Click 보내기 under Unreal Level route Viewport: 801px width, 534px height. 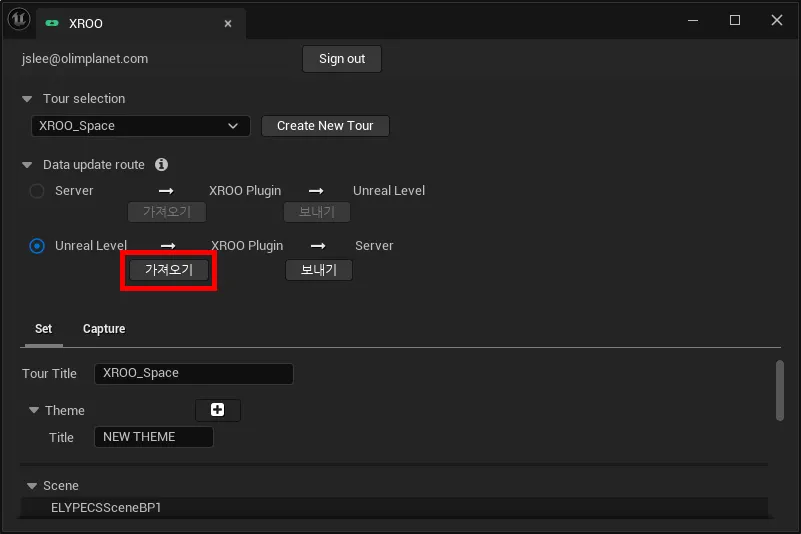(x=319, y=270)
